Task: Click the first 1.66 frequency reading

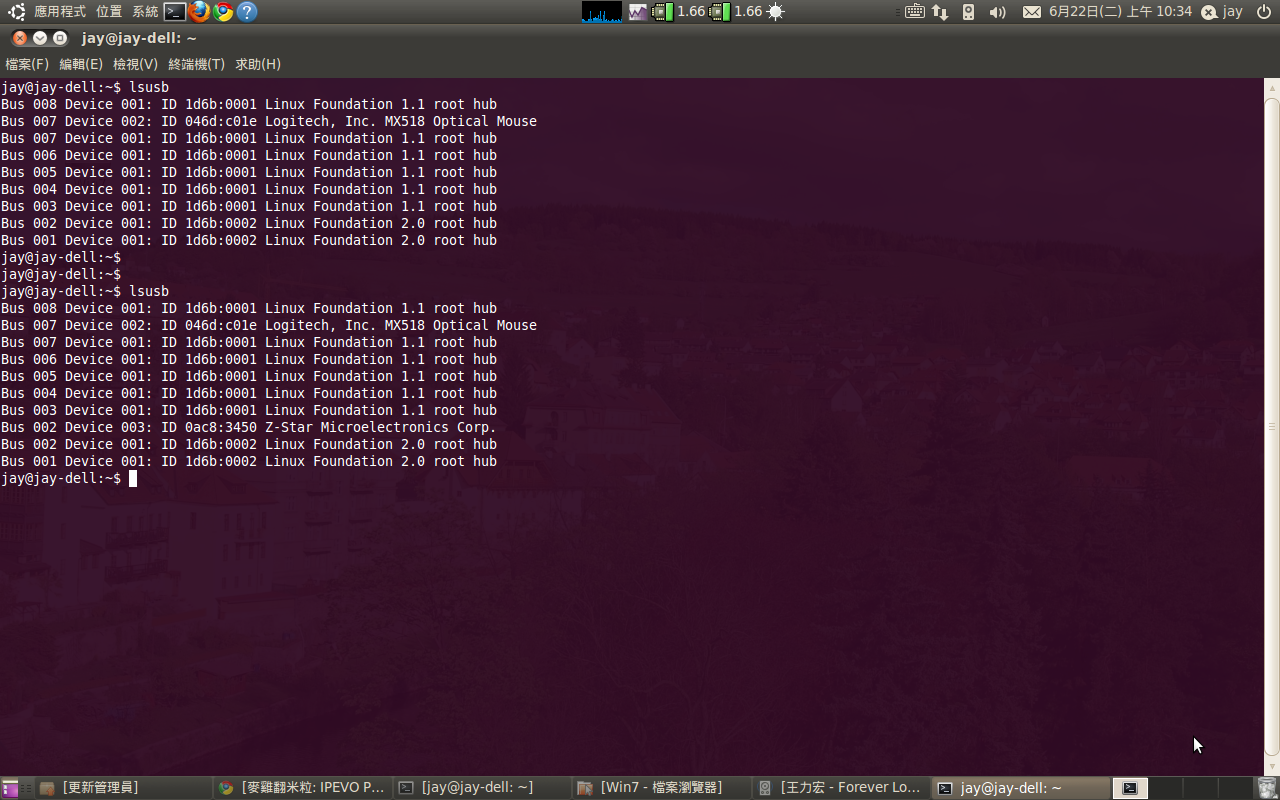Action: click(691, 12)
